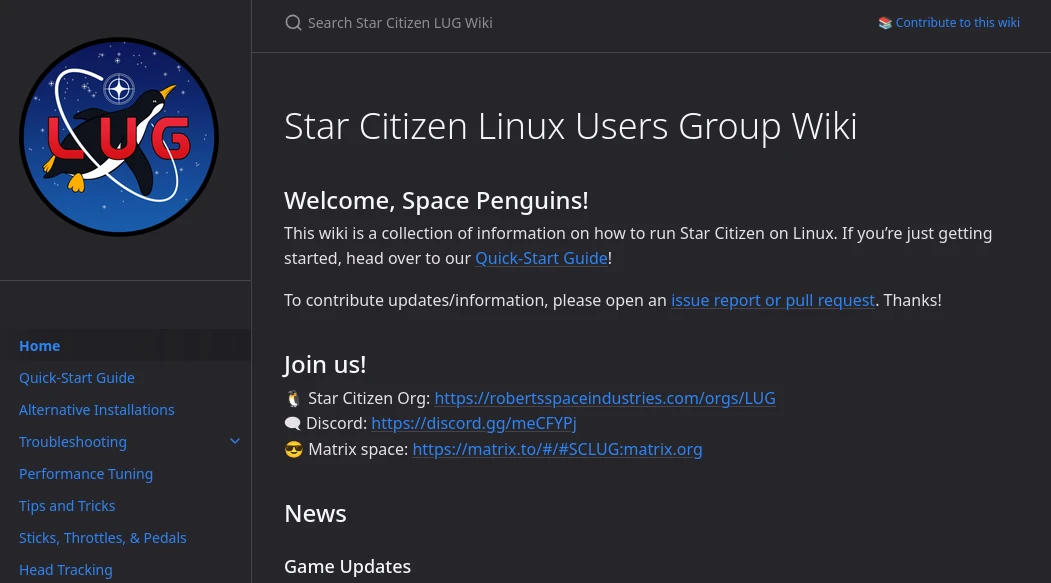Open the issue report or pull request link

(x=773, y=300)
